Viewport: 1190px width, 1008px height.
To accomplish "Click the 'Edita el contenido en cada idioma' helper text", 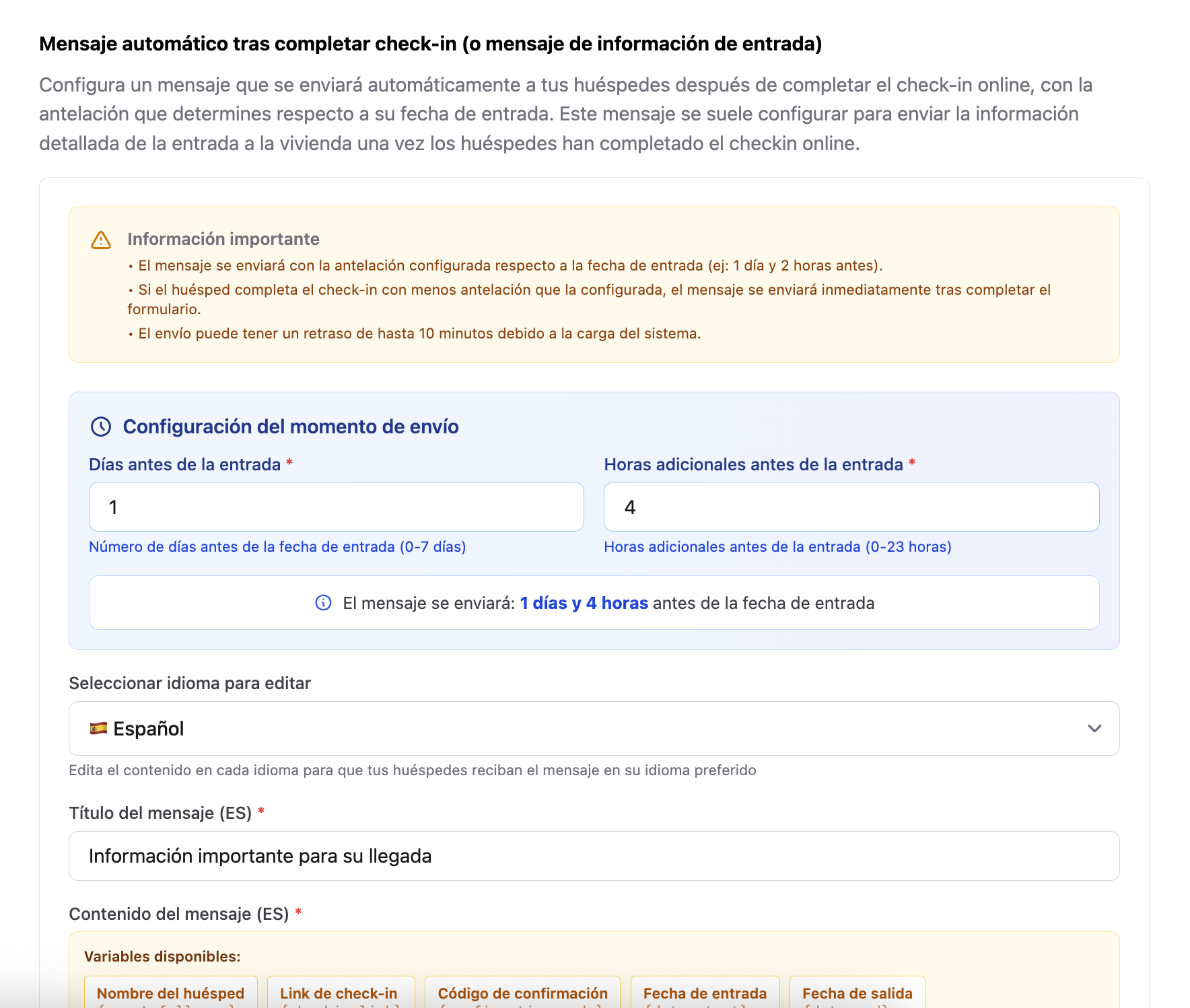I will [x=413, y=770].
